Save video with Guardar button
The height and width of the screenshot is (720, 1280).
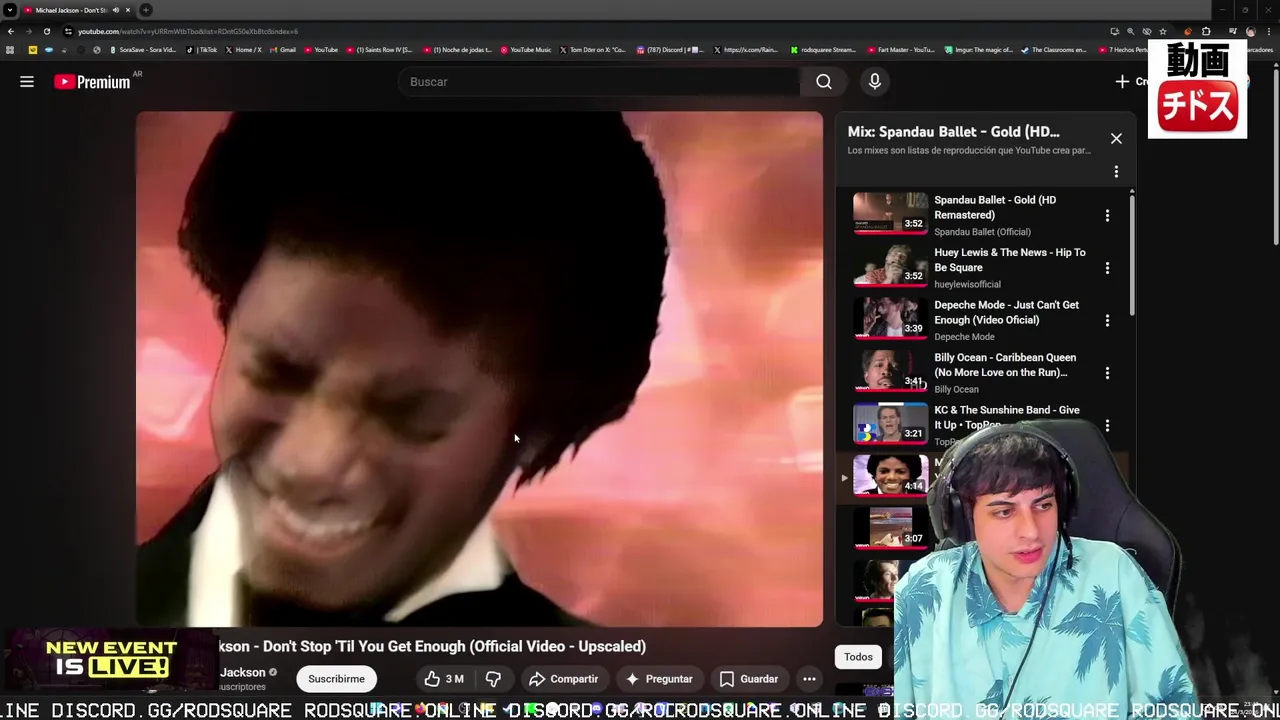click(749, 679)
